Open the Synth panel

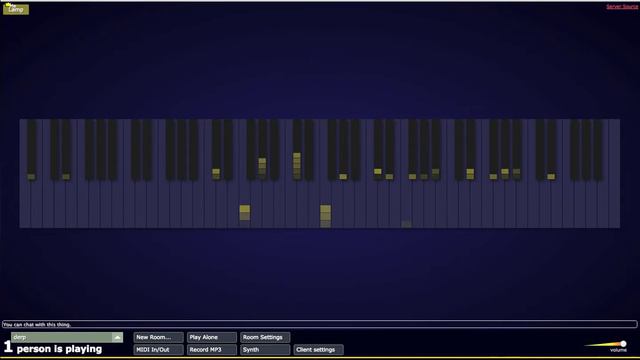pos(265,350)
